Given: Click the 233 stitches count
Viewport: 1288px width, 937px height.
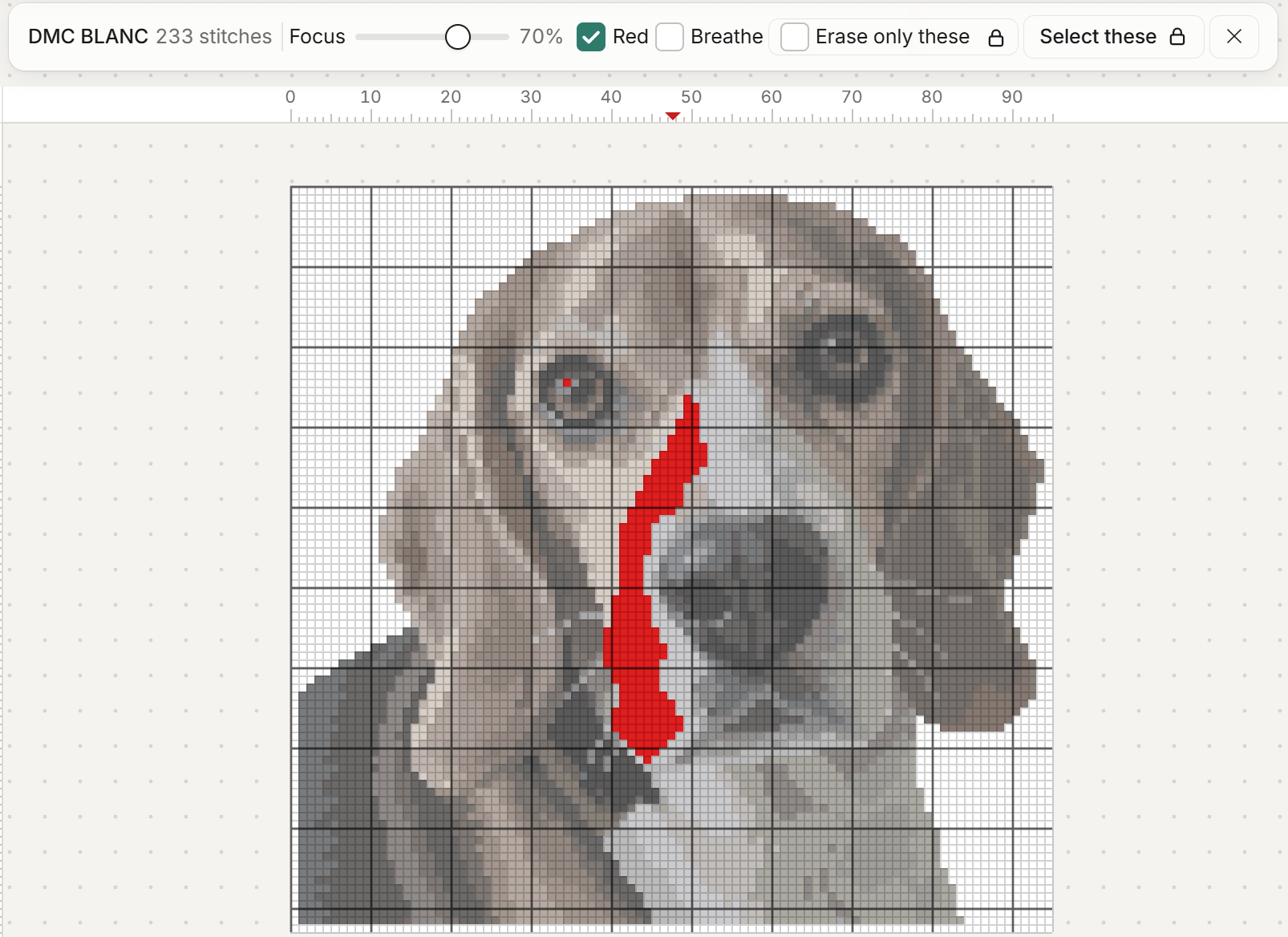Looking at the screenshot, I should click(x=214, y=37).
